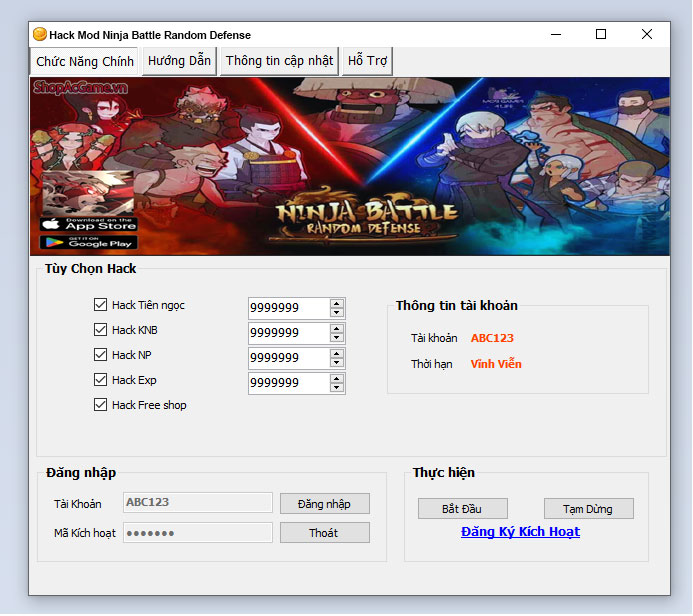Click the ShopAcGame.vn text in banner
693x616 pixels.
80,87
